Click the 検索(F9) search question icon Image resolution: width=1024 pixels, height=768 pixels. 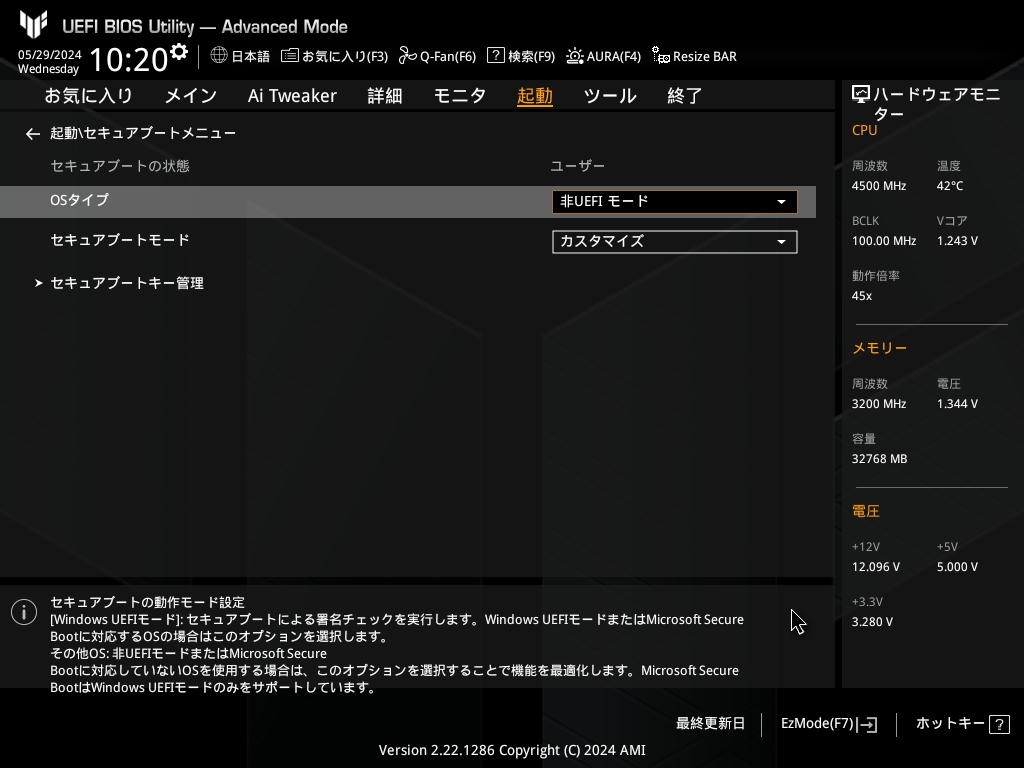(x=496, y=56)
